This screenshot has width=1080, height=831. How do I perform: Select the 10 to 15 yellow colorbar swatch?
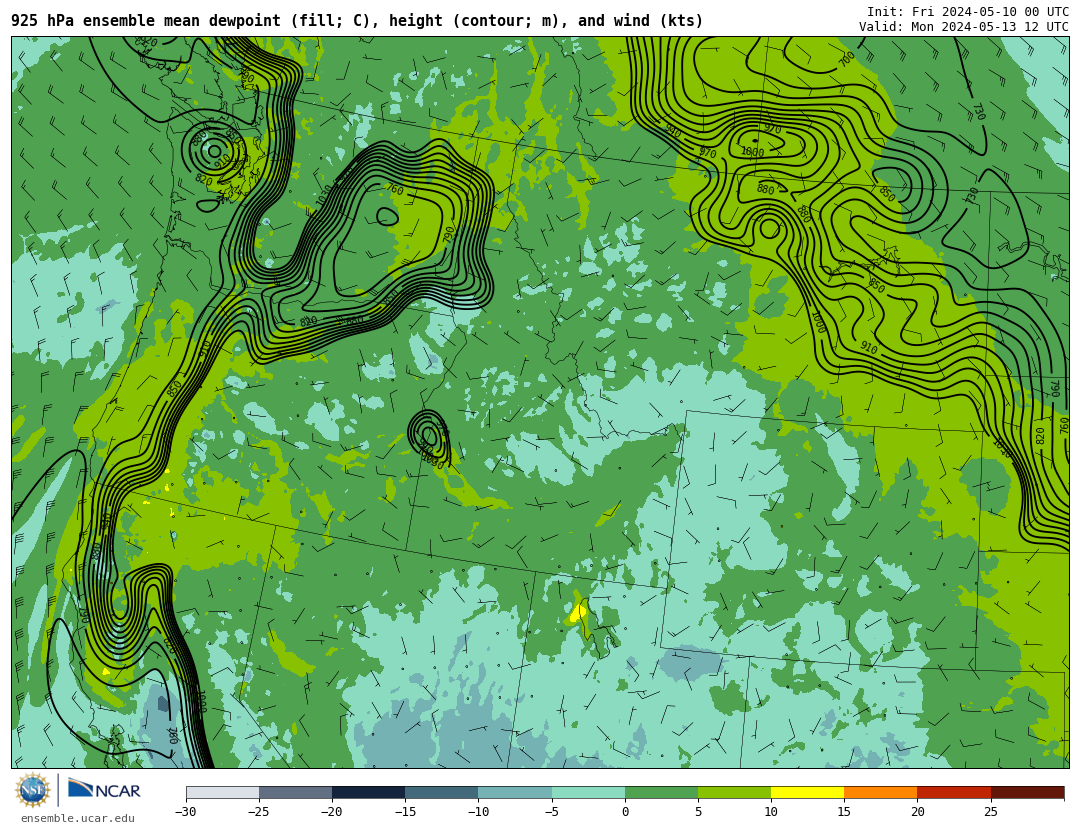807,793
